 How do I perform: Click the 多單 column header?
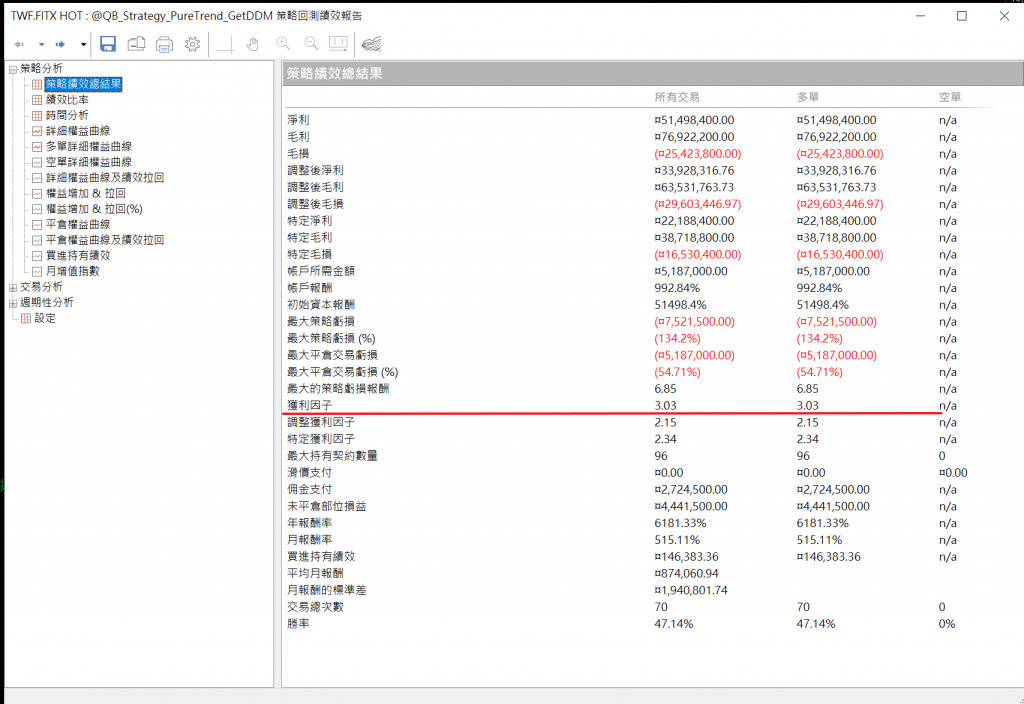point(808,97)
